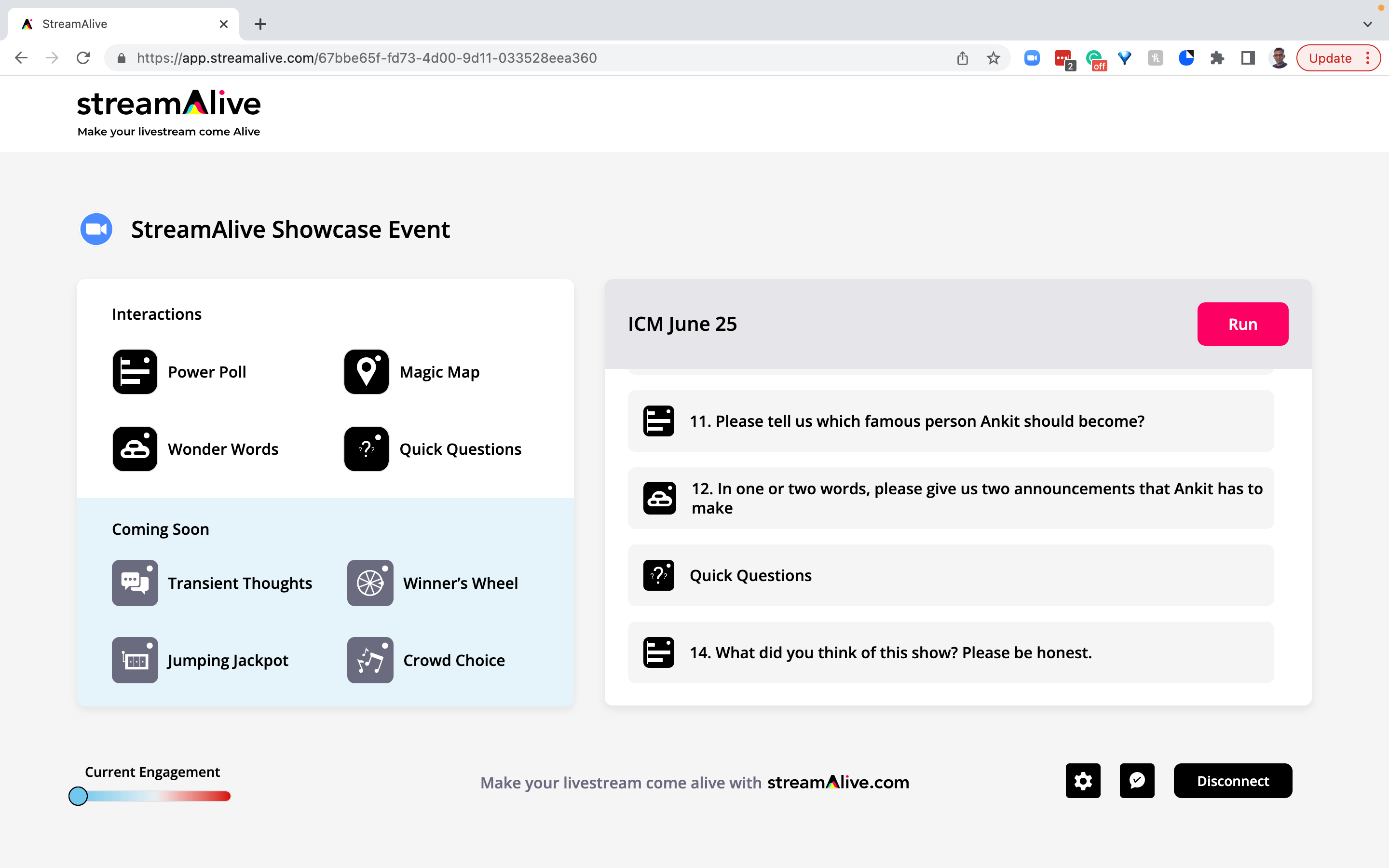Select the Power Poll label
This screenshot has width=1389, height=868.
[207, 372]
